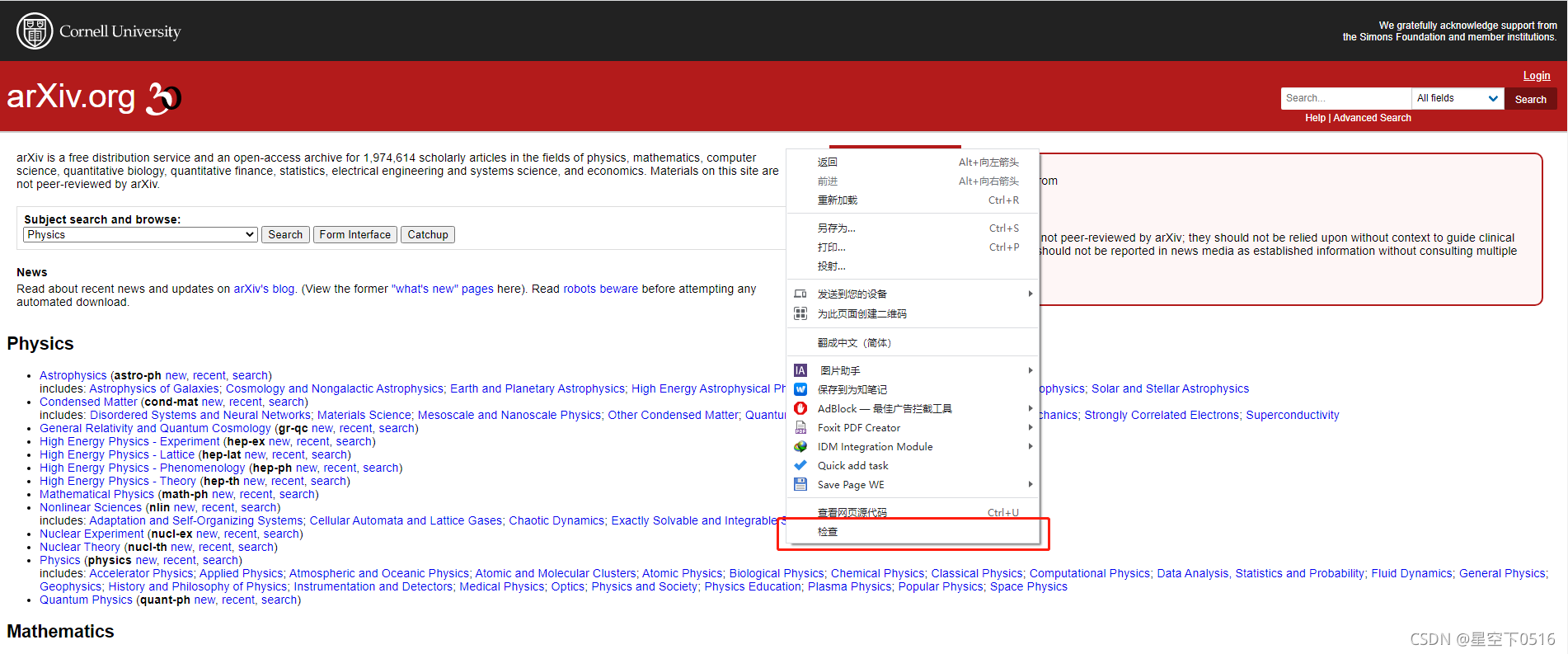This screenshot has width=1568, height=654.
Task: Click the red AdBlock icon
Action: [800, 408]
